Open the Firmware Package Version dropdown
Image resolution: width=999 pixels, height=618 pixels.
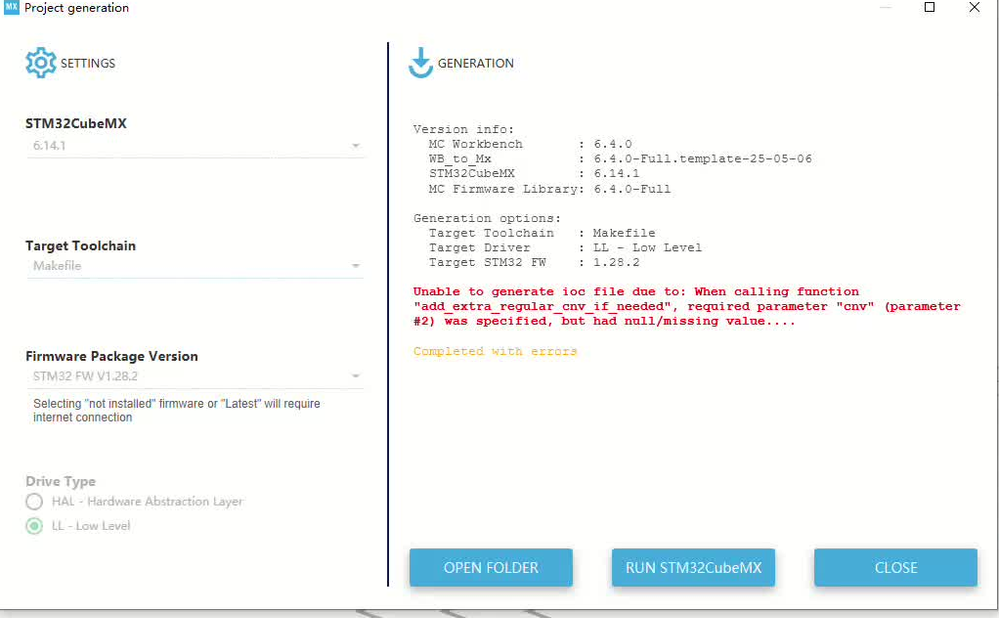pyautogui.click(x=195, y=376)
